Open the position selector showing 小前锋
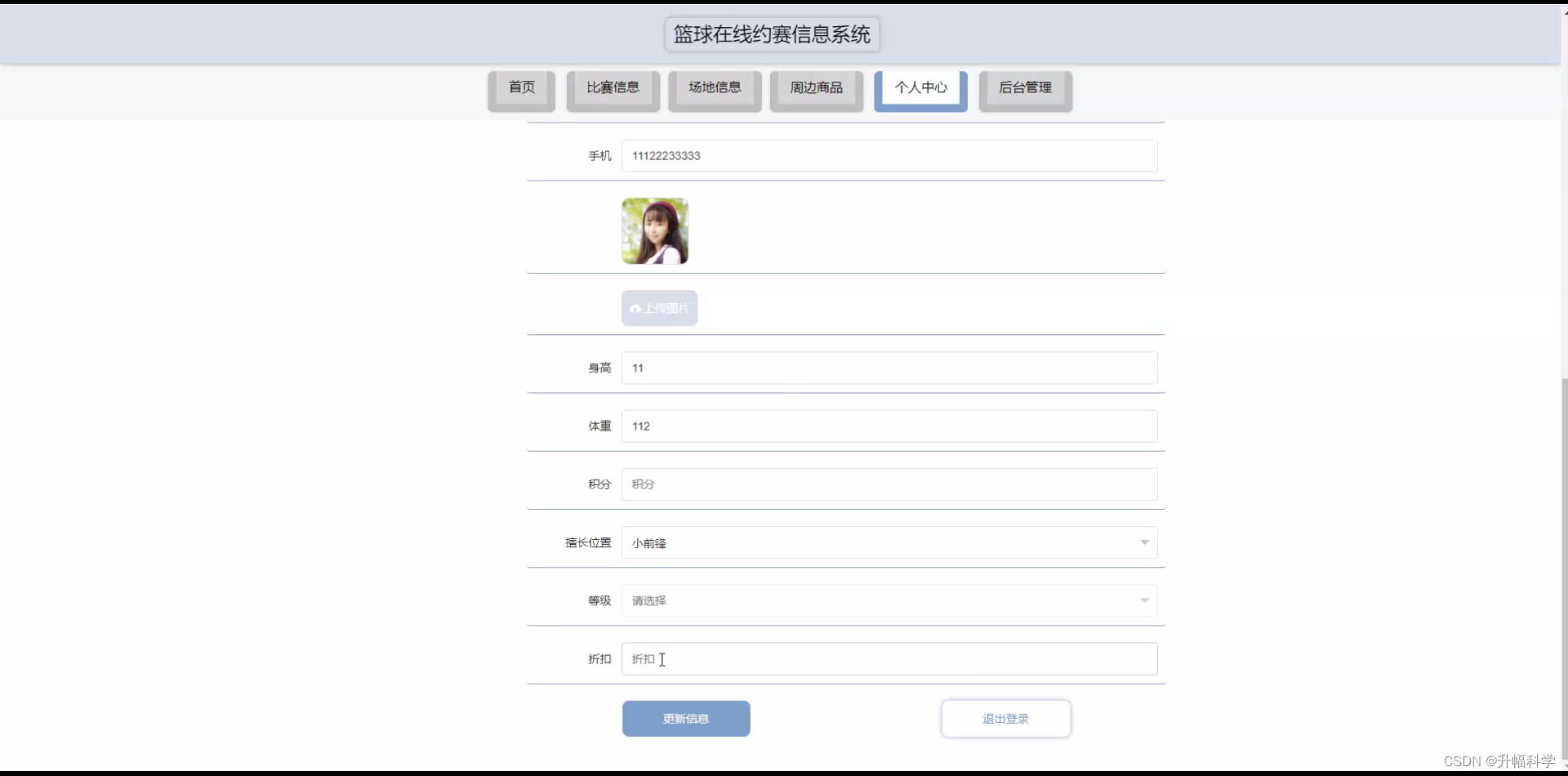Screen dimensions: 1568x776 click(890, 542)
